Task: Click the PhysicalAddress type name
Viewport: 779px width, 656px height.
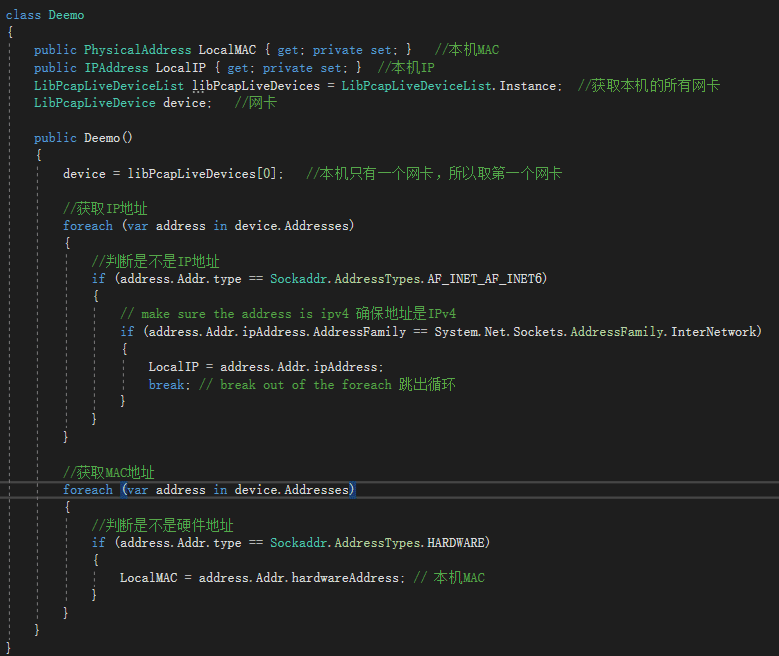Action: coord(137,50)
